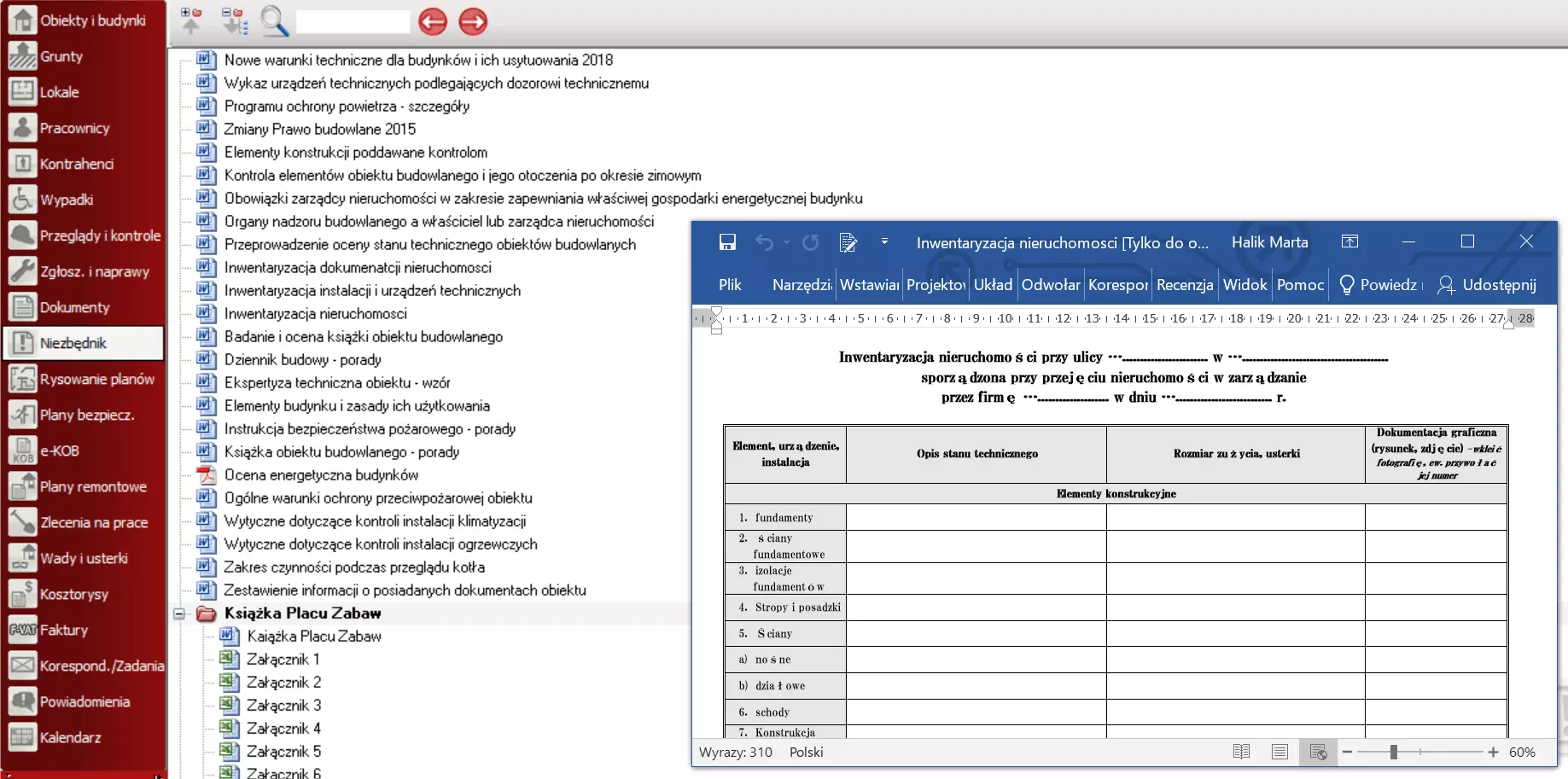Open the Układ ribbon tab
This screenshot has width=1568, height=779.
point(994,285)
